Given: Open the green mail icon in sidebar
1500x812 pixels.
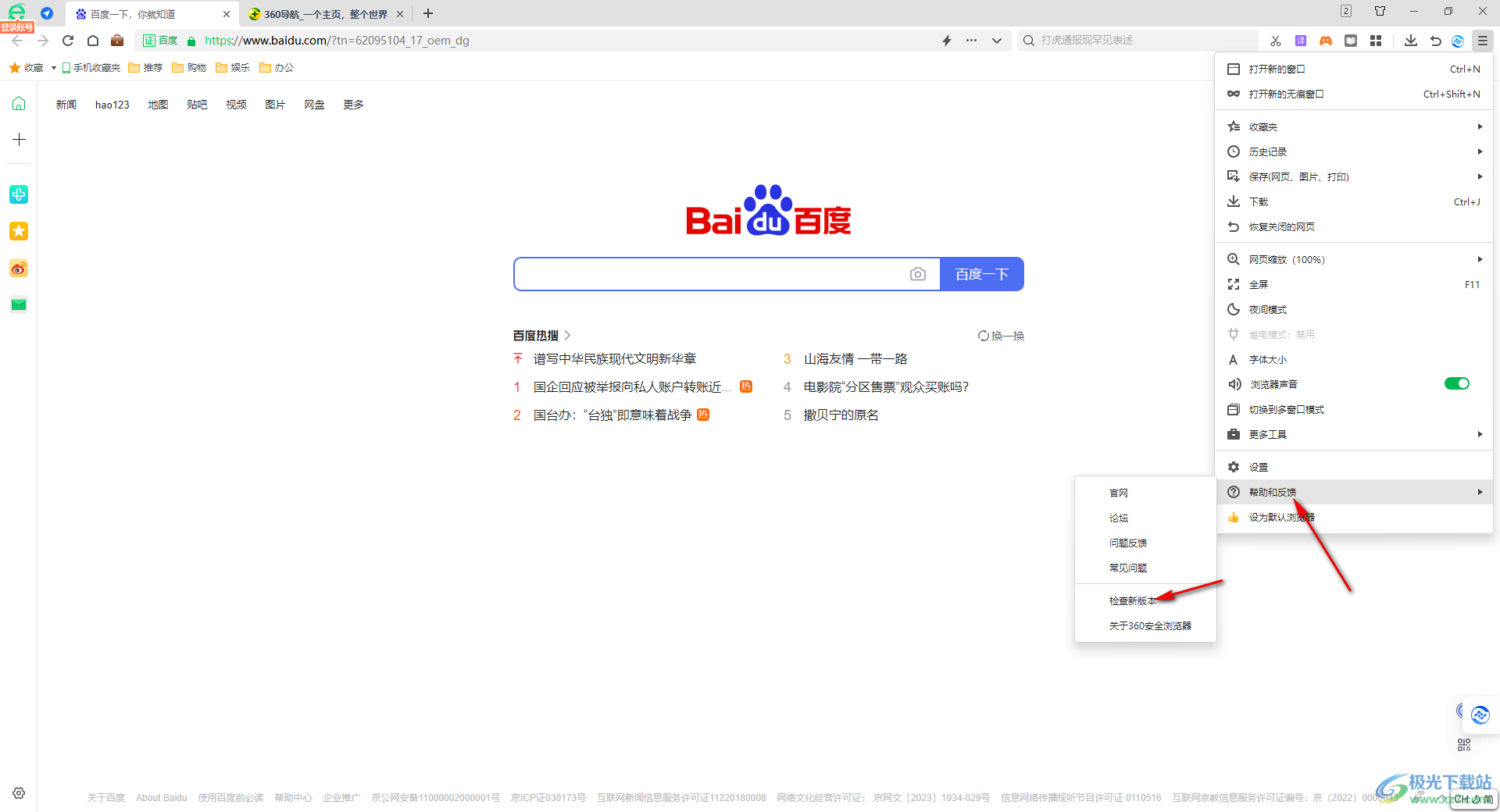Looking at the screenshot, I should [x=19, y=304].
